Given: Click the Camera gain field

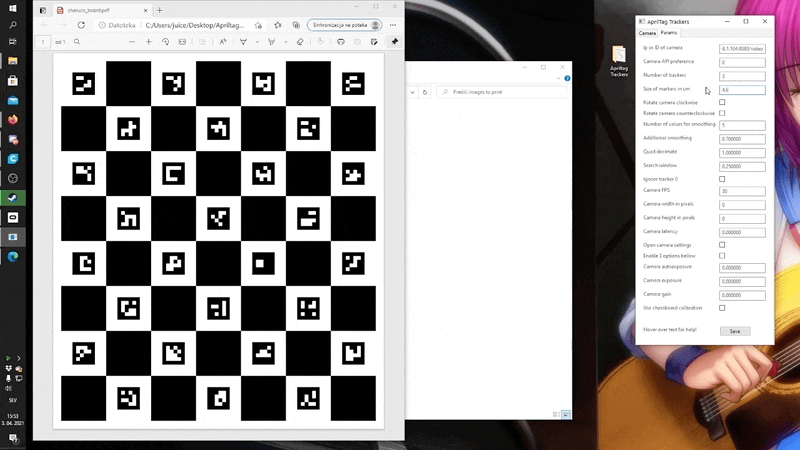Looking at the screenshot, I should click(742, 295).
